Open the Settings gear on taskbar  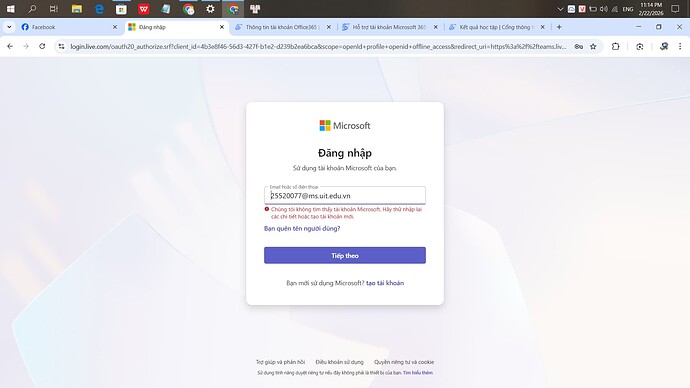[210, 9]
